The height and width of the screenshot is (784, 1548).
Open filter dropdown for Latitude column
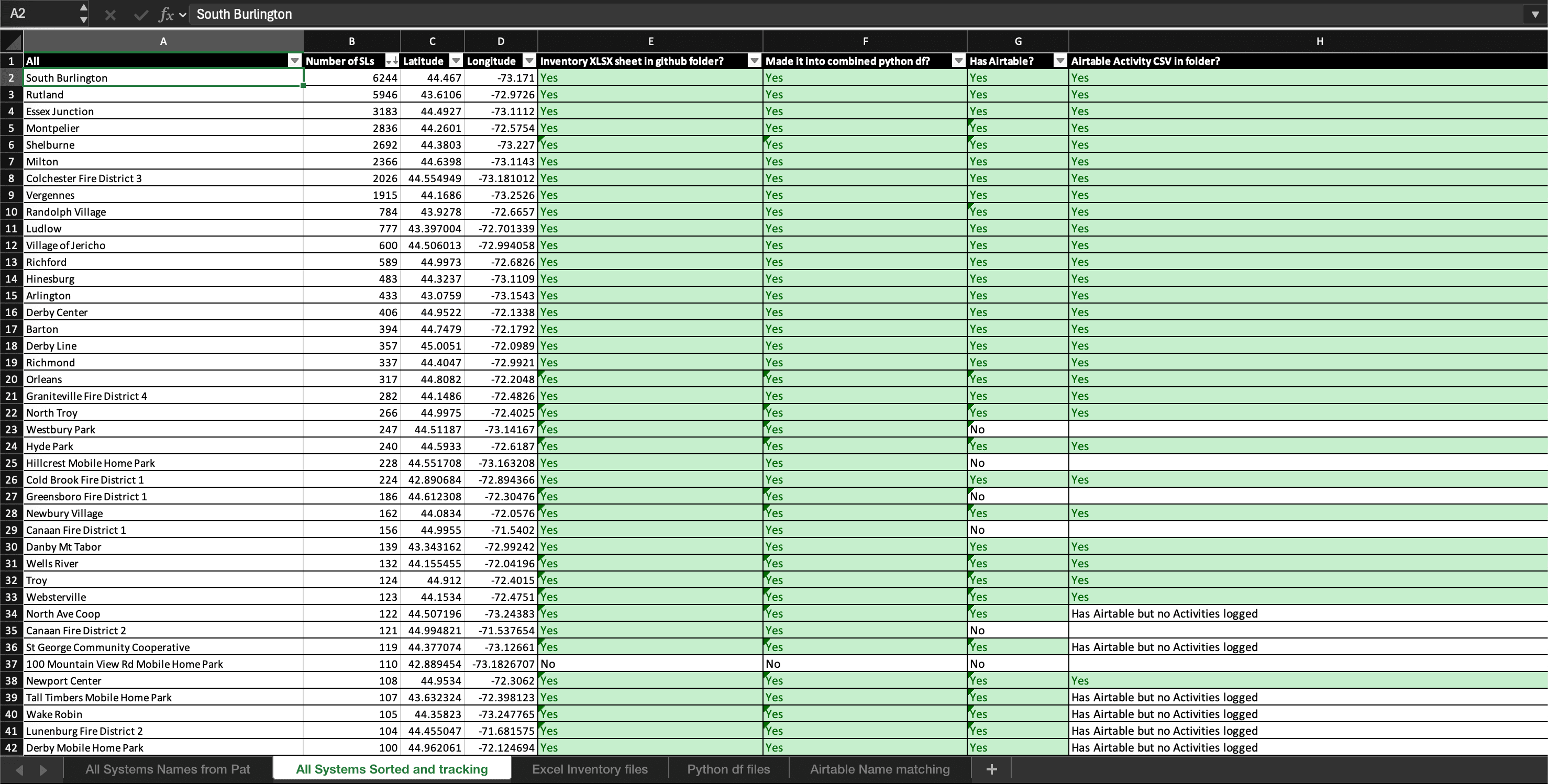[x=456, y=61]
